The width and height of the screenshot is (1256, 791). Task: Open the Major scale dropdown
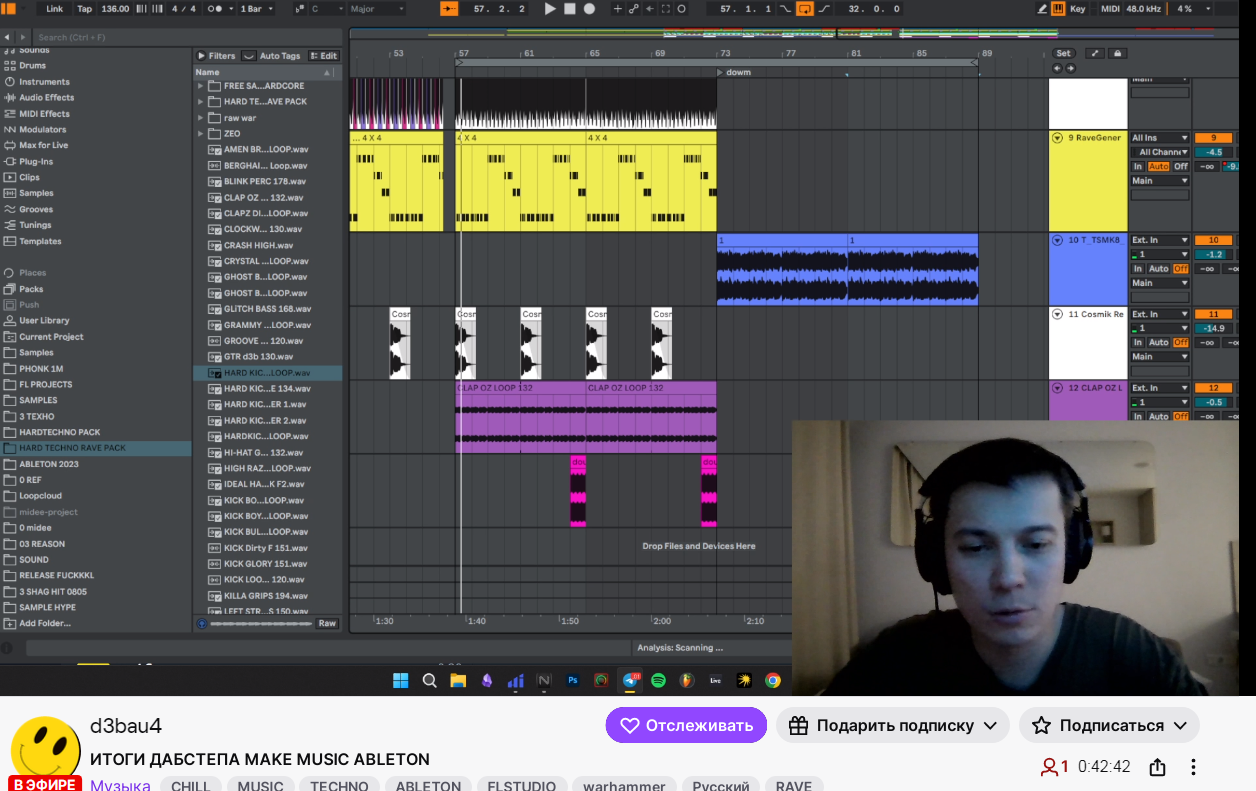pos(375,9)
